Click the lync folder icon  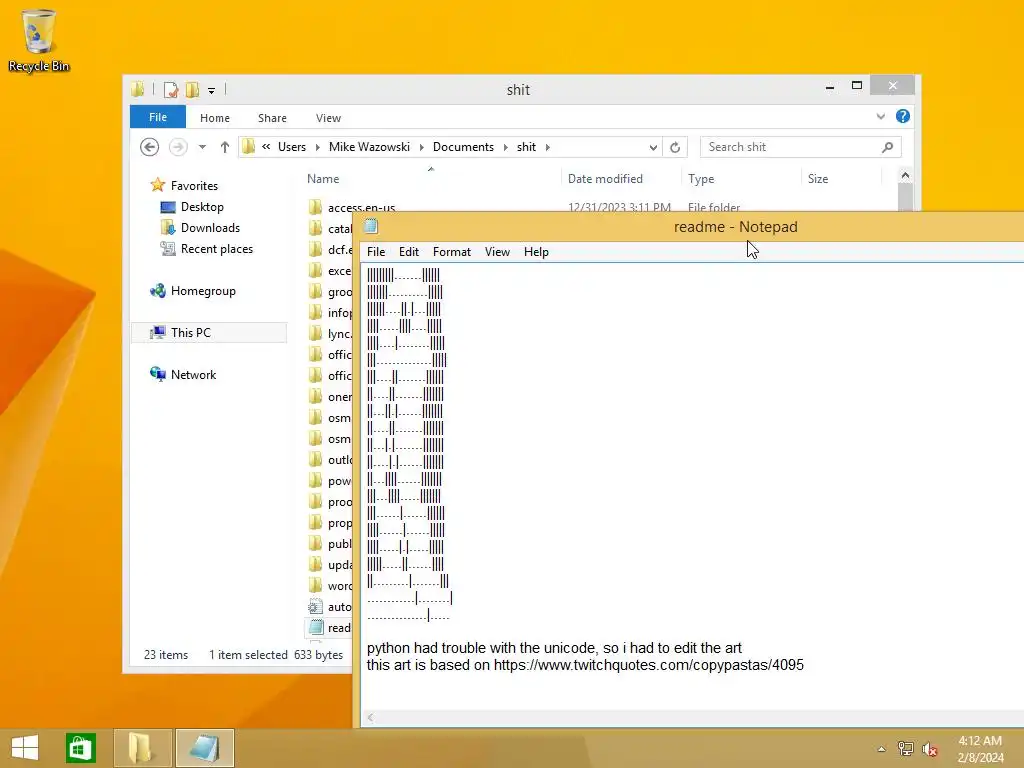[x=315, y=333]
